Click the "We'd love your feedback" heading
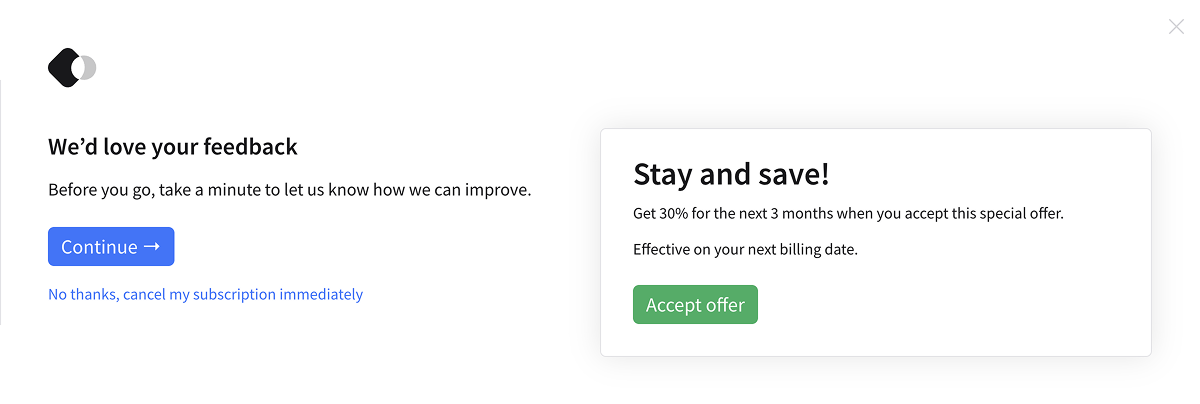Screen dimensions: 1200x404 pyautogui.click(x=173, y=147)
